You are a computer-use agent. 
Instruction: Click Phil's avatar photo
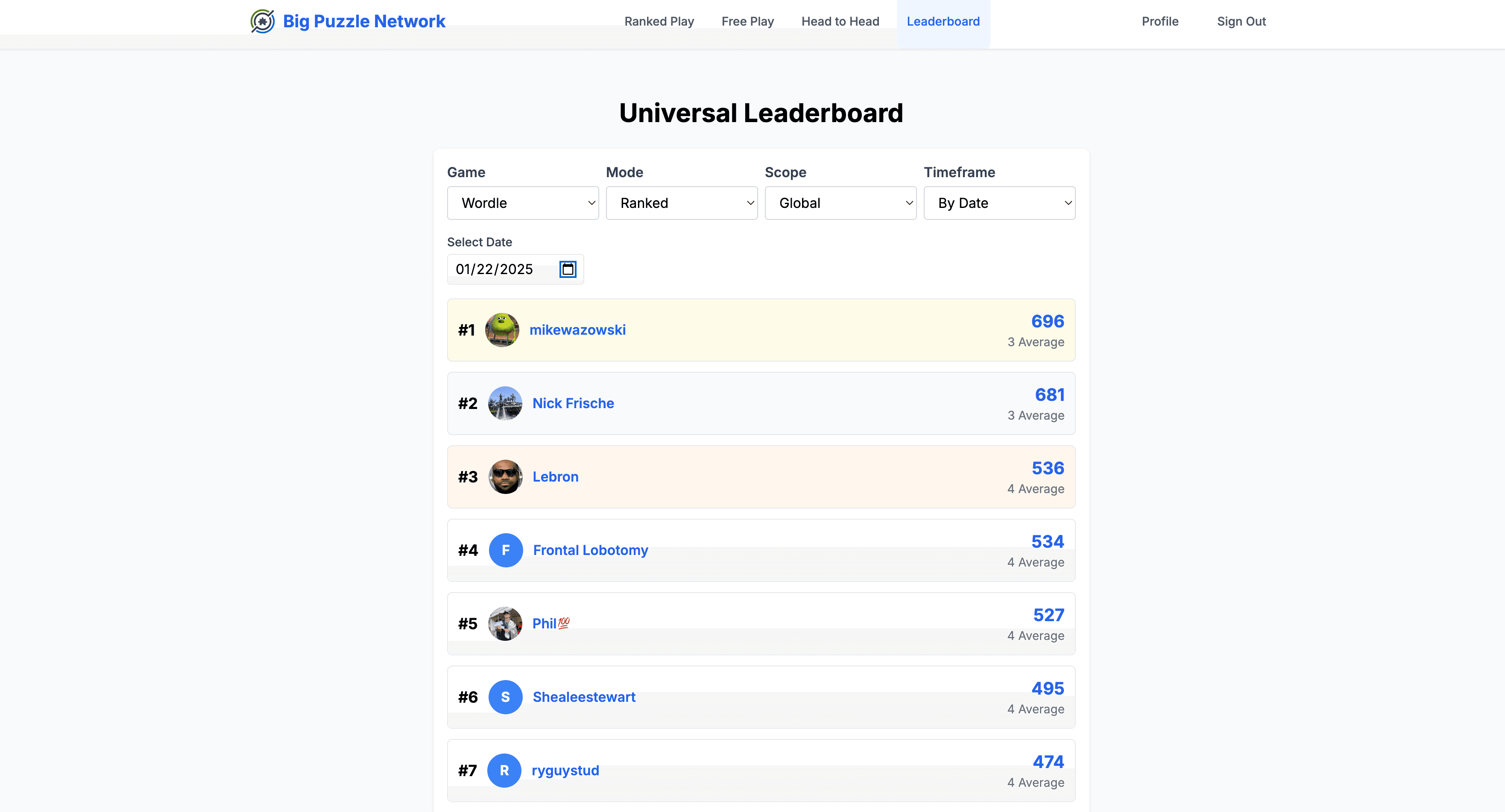505,623
